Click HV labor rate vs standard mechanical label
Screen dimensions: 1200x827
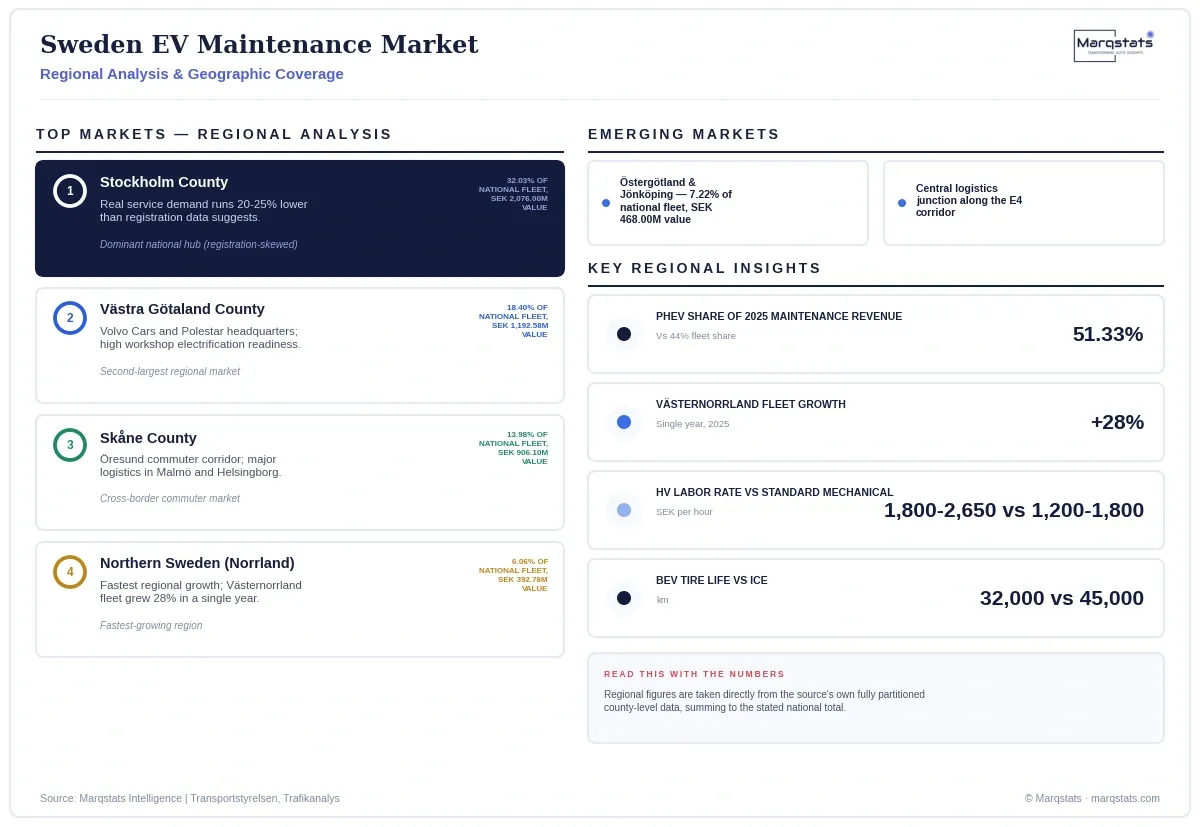tap(775, 492)
